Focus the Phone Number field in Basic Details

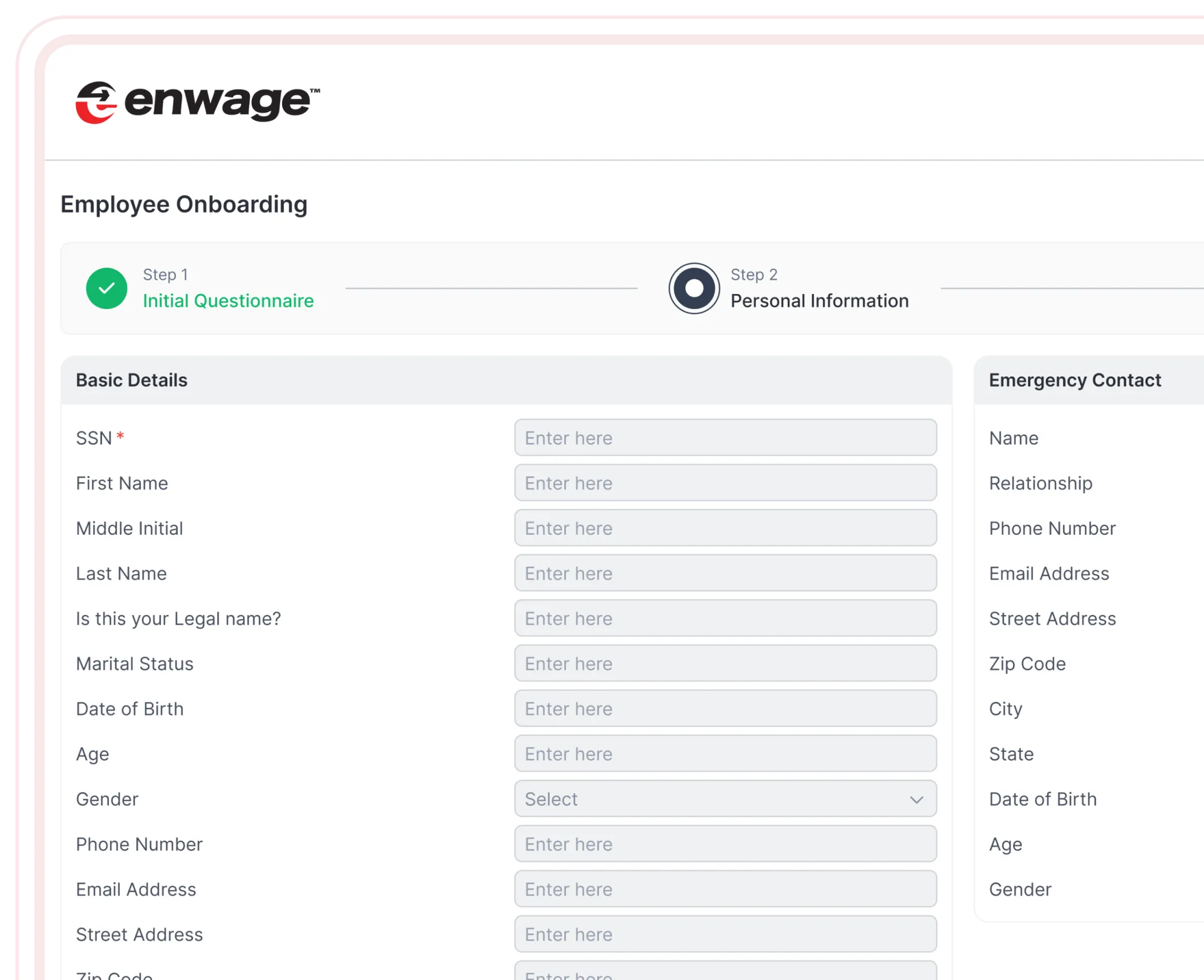725,844
